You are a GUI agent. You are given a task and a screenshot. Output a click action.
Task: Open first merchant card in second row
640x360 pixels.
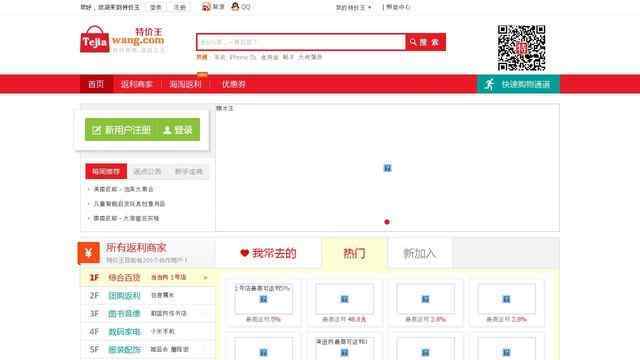(263, 347)
